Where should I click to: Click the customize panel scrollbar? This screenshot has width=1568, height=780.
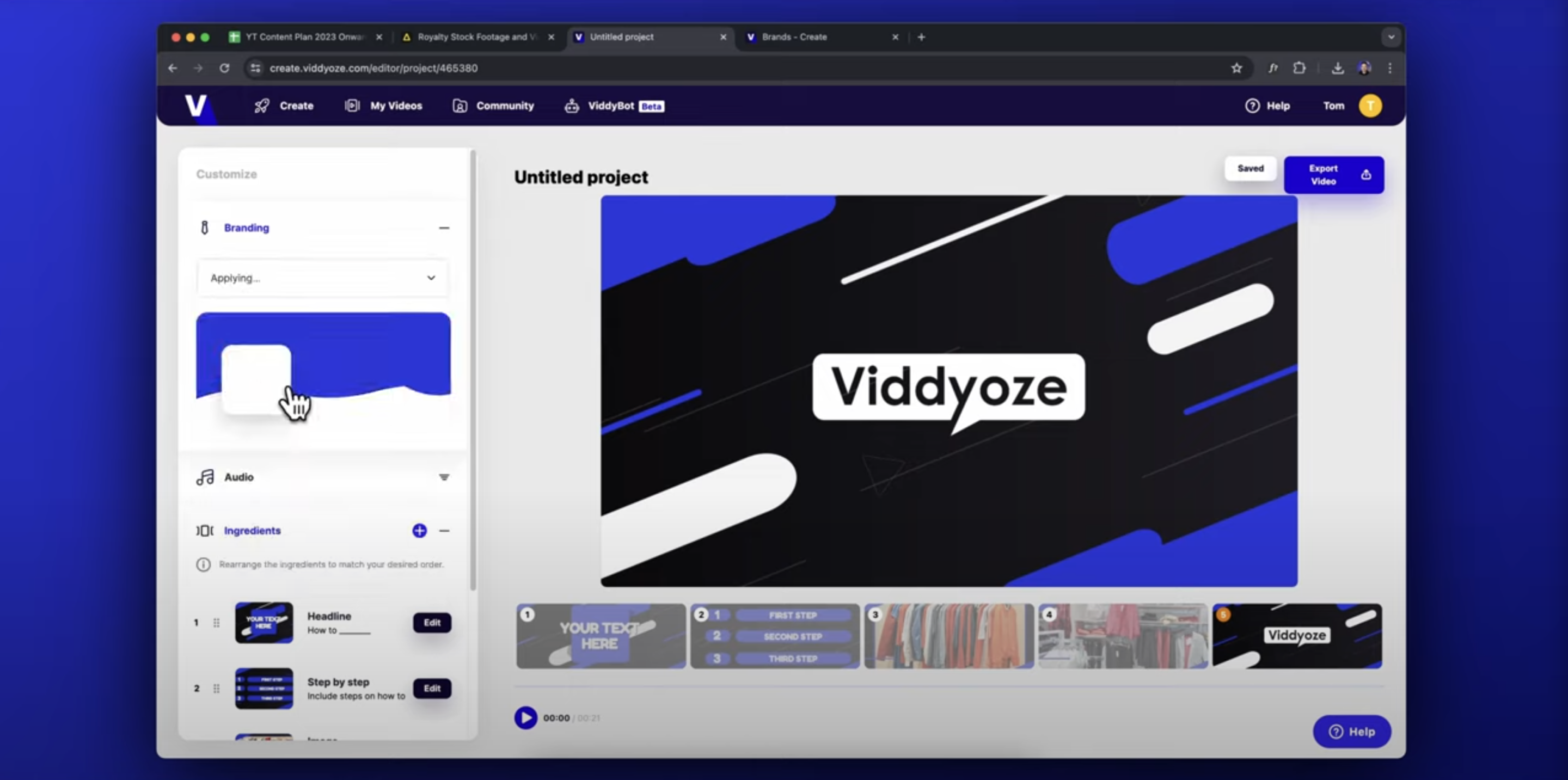point(473,371)
